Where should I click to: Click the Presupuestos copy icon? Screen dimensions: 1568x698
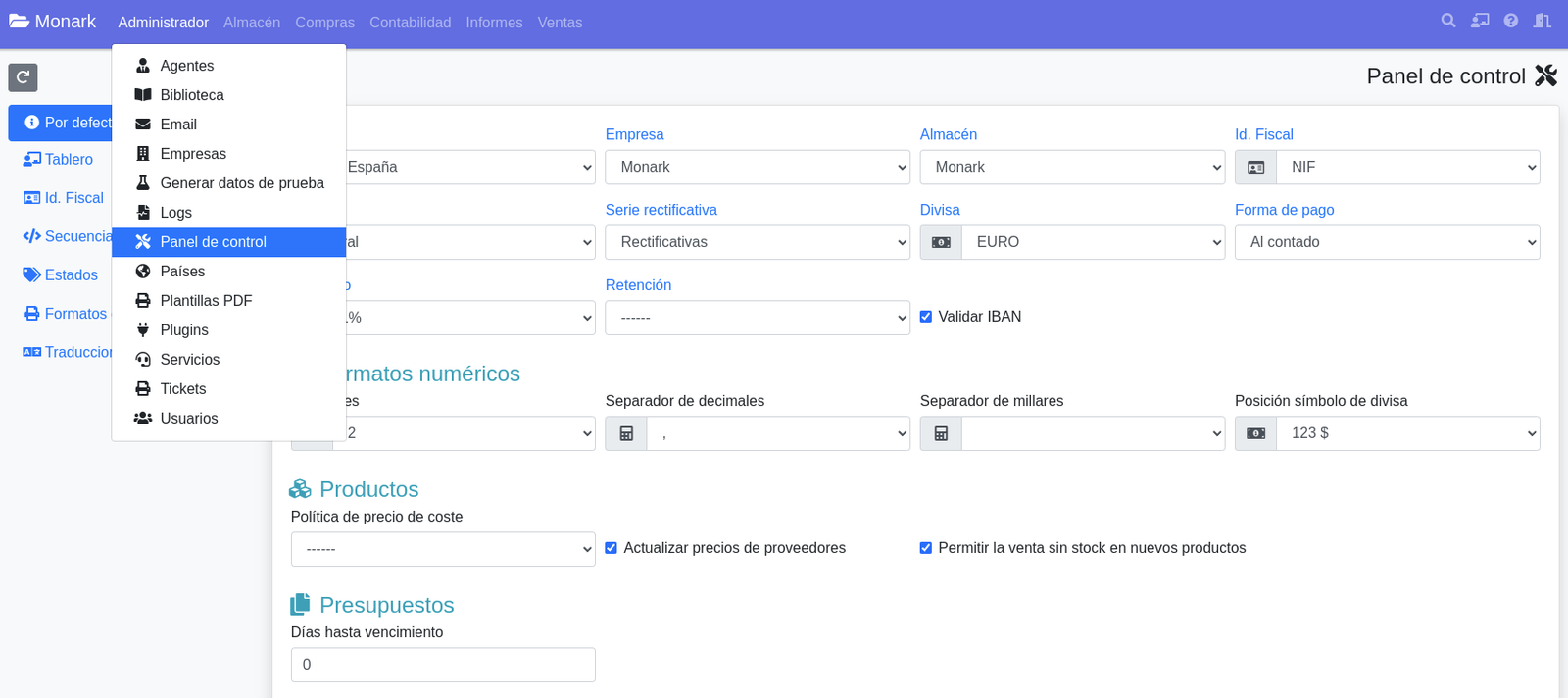point(300,604)
